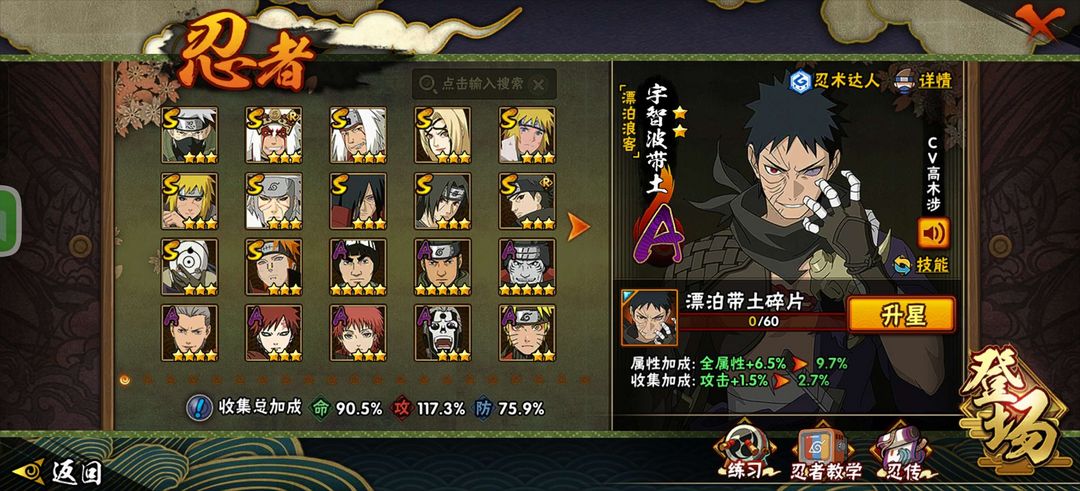The height and width of the screenshot is (491, 1080).
Task: Go to next ninja page arrow
Action: tap(578, 227)
